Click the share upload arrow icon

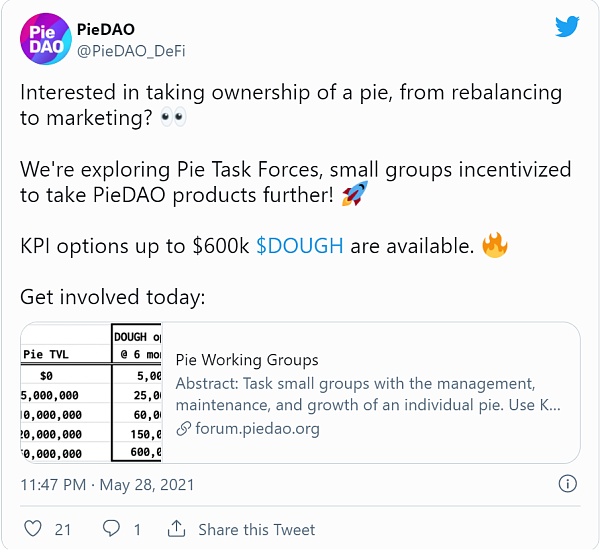(176, 528)
